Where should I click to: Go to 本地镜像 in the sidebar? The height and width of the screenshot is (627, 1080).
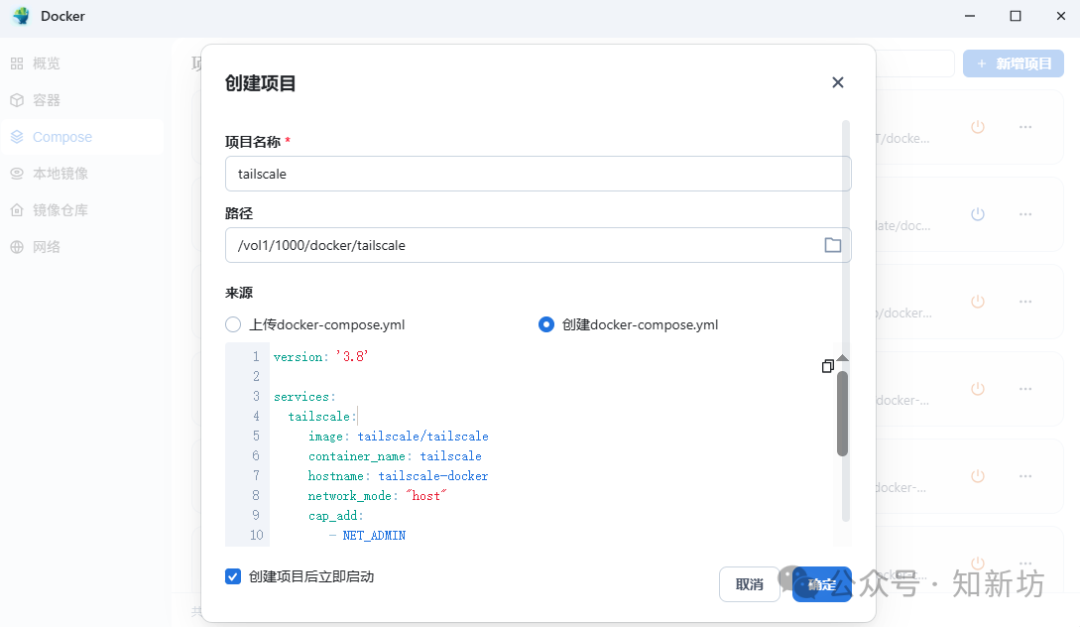coord(60,173)
